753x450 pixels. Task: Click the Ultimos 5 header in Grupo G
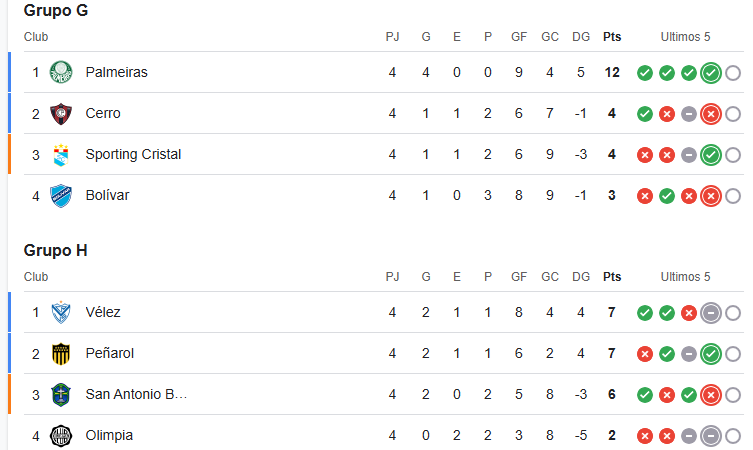(685, 37)
